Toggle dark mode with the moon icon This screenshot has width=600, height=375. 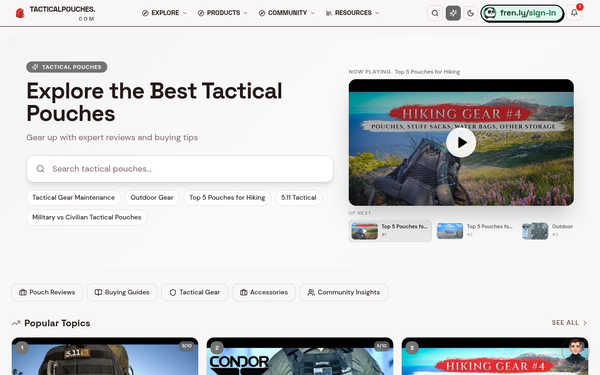[x=470, y=13]
